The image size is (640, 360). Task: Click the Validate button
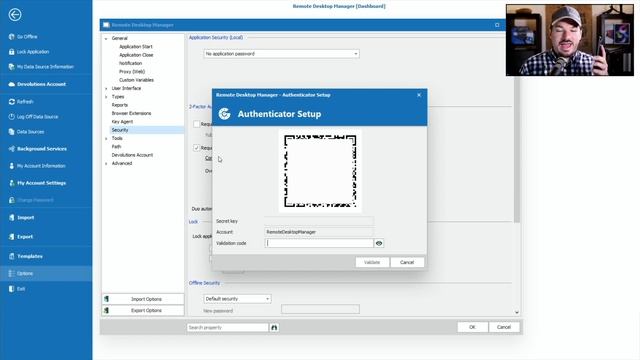[x=372, y=262]
